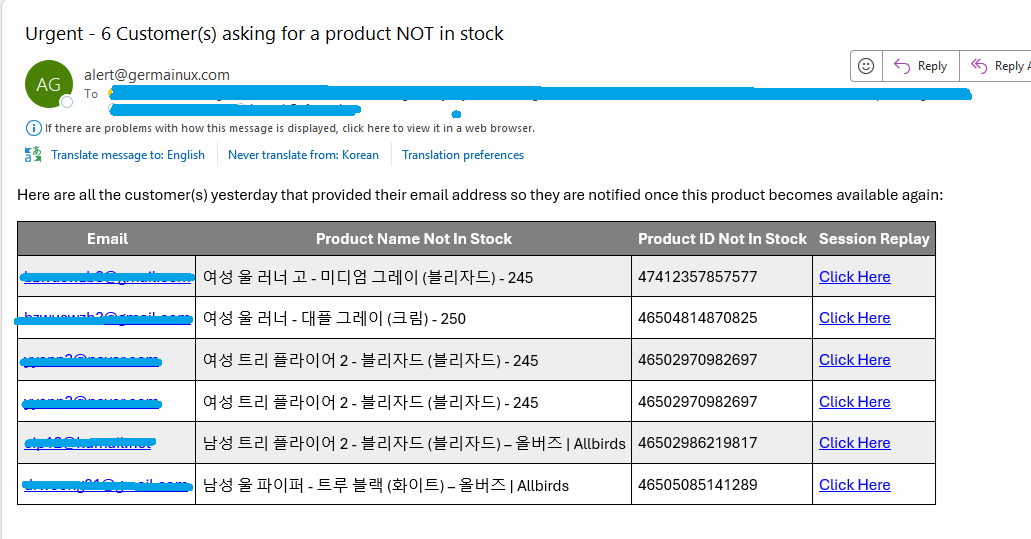Viewport: 1031px width, 539px height.
Task: Open Translation preferences
Action: tap(462, 155)
